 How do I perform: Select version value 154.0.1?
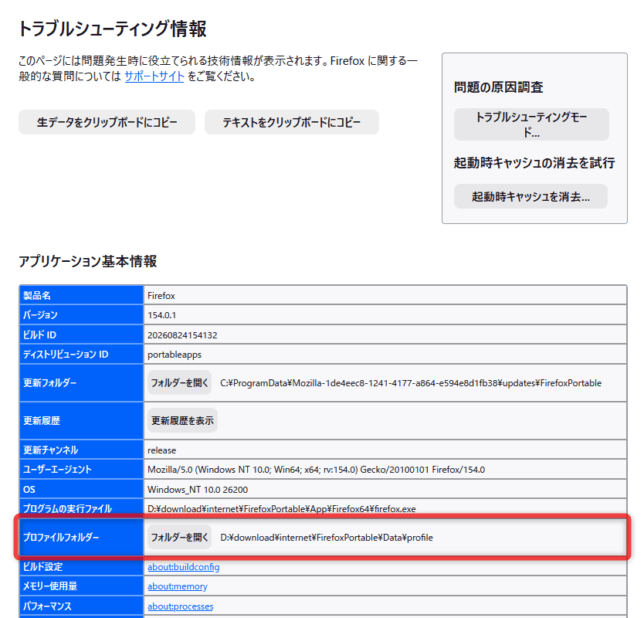click(162, 315)
